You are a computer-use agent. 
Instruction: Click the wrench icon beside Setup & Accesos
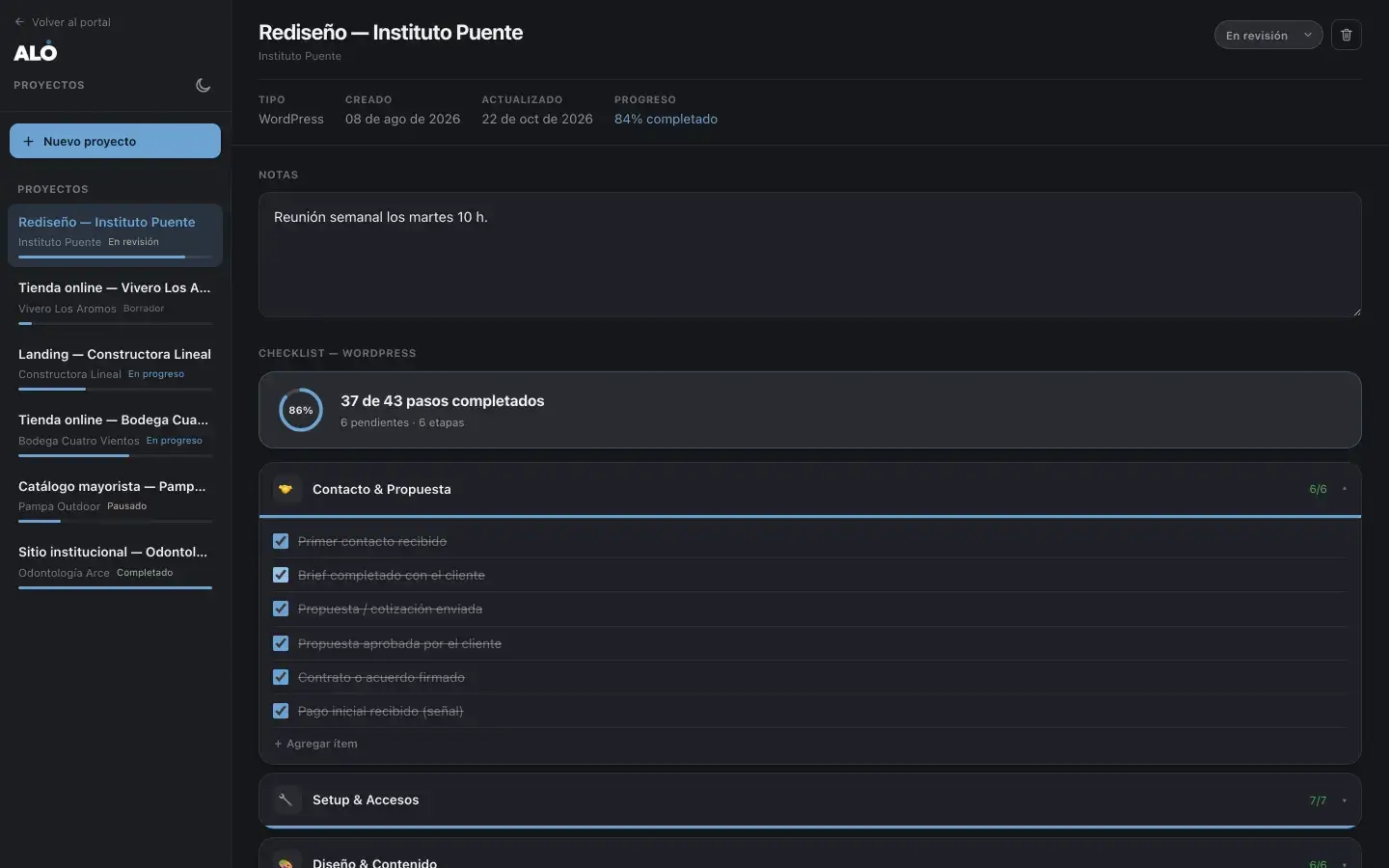pos(286,800)
